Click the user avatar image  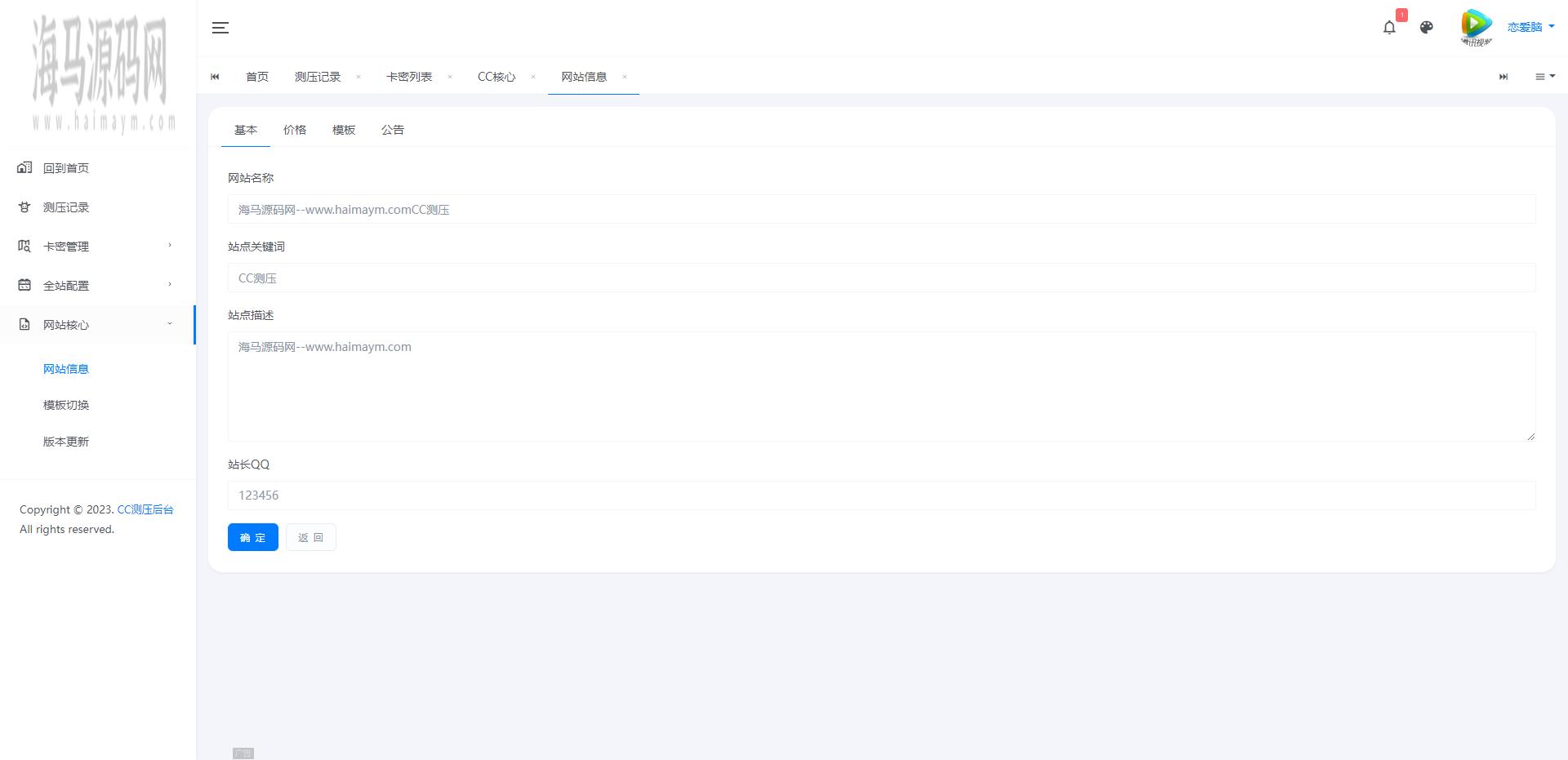pyautogui.click(x=1477, y=27)
